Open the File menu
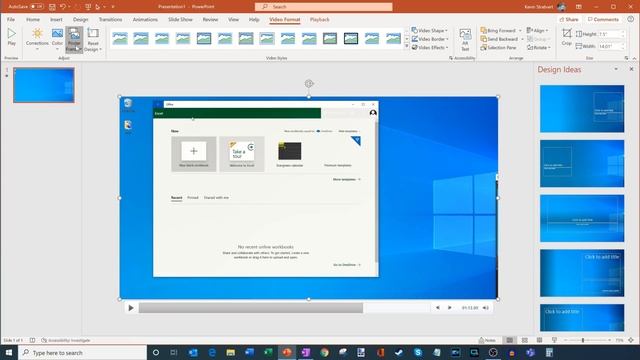640x360 pixels. click(x=11, y=20)
